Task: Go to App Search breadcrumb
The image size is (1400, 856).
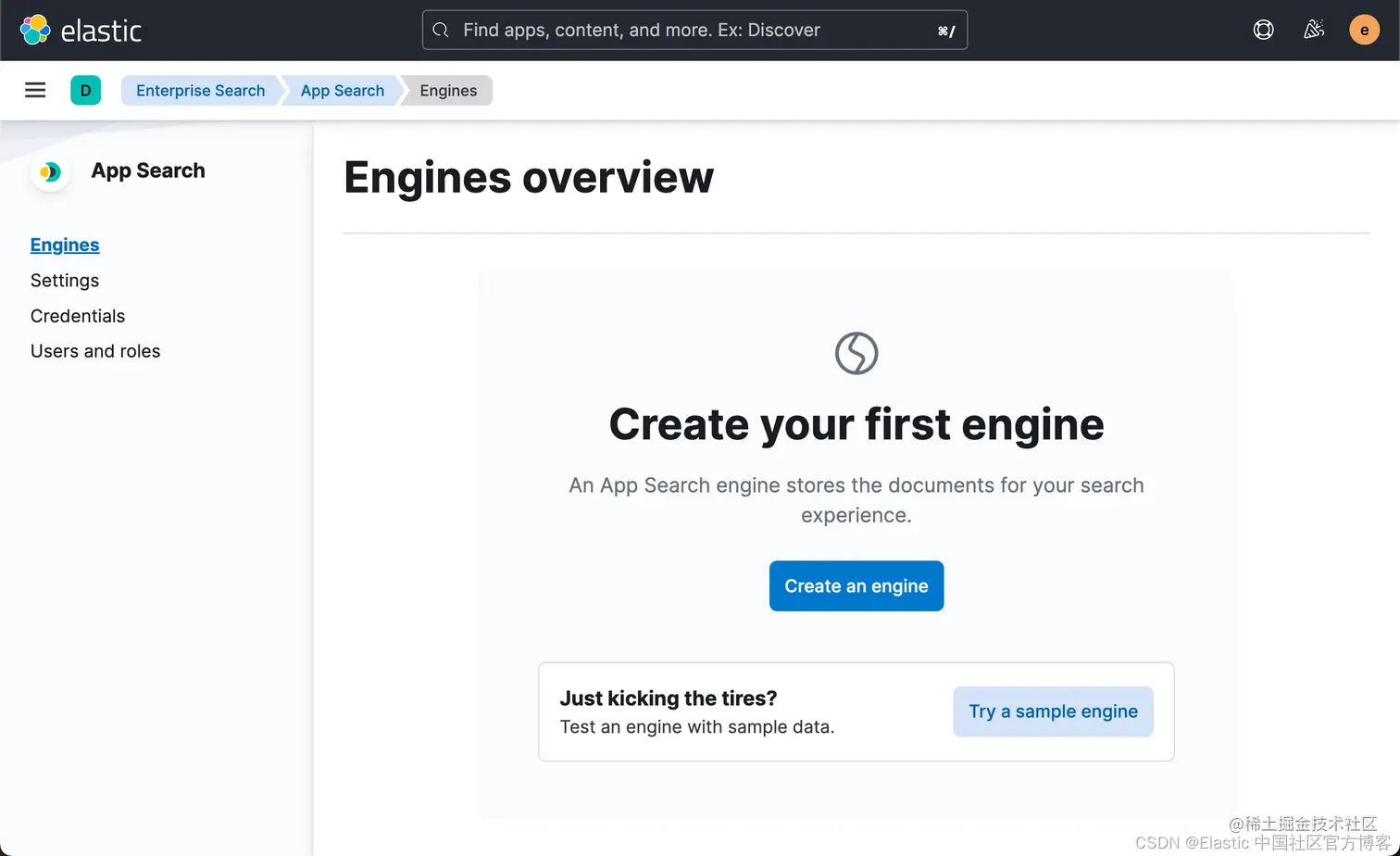Action: click(x=342, y=90)
